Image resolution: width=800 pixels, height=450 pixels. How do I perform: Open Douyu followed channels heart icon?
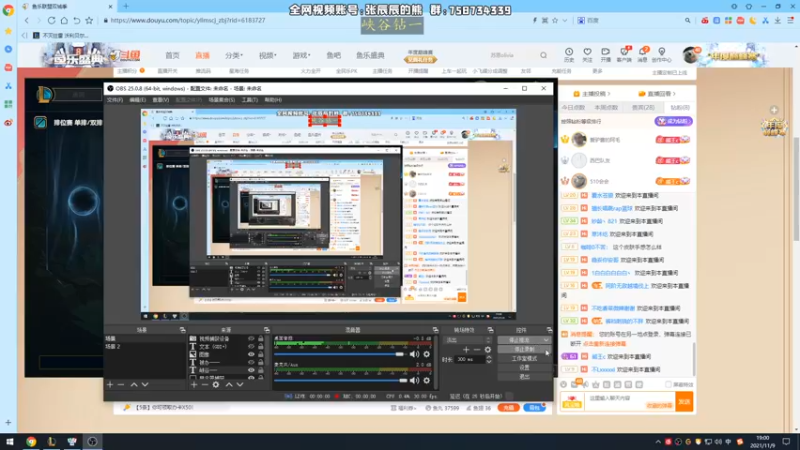point(587,54)
